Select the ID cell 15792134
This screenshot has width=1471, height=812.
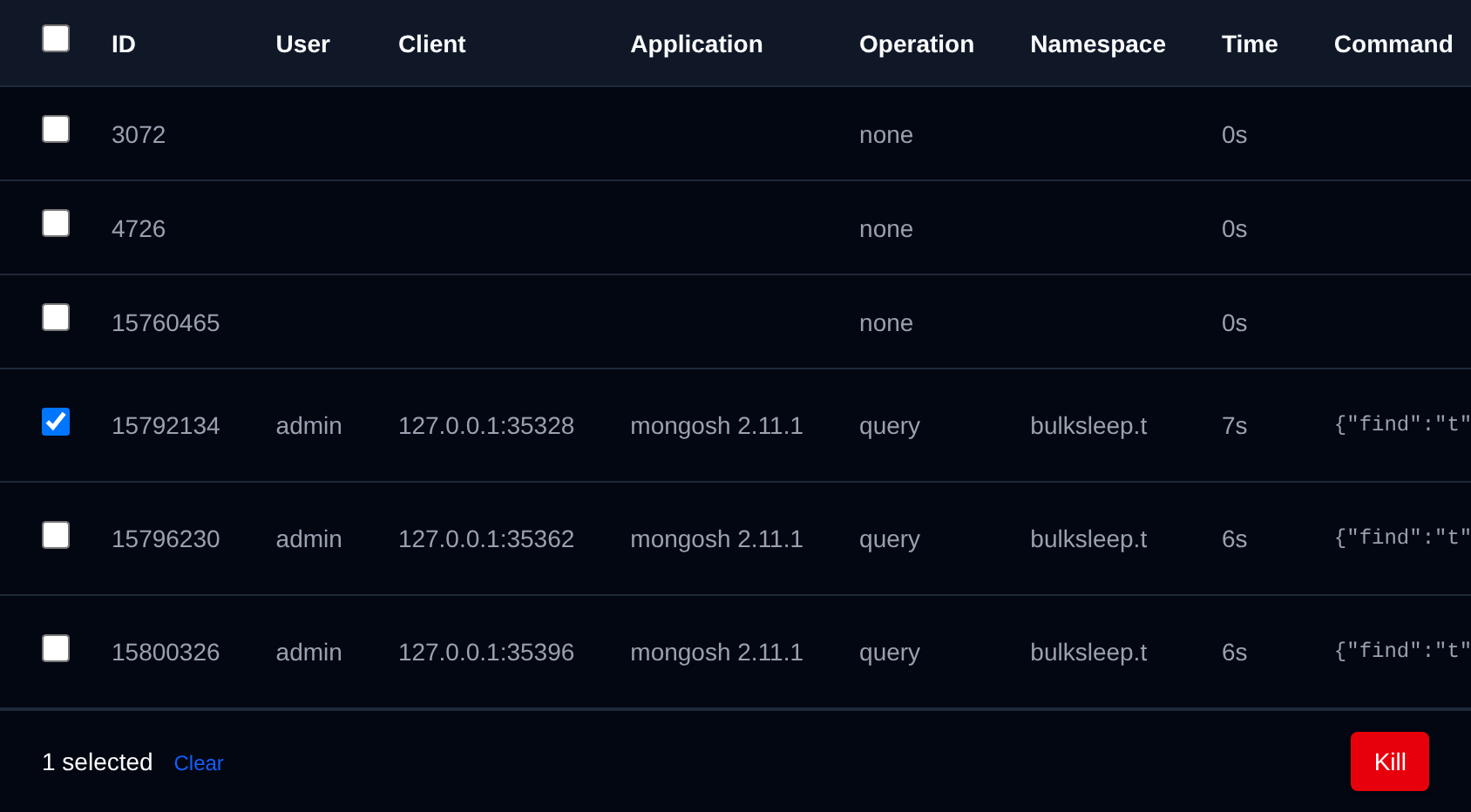pyautogui.click(x=166, y=426)
